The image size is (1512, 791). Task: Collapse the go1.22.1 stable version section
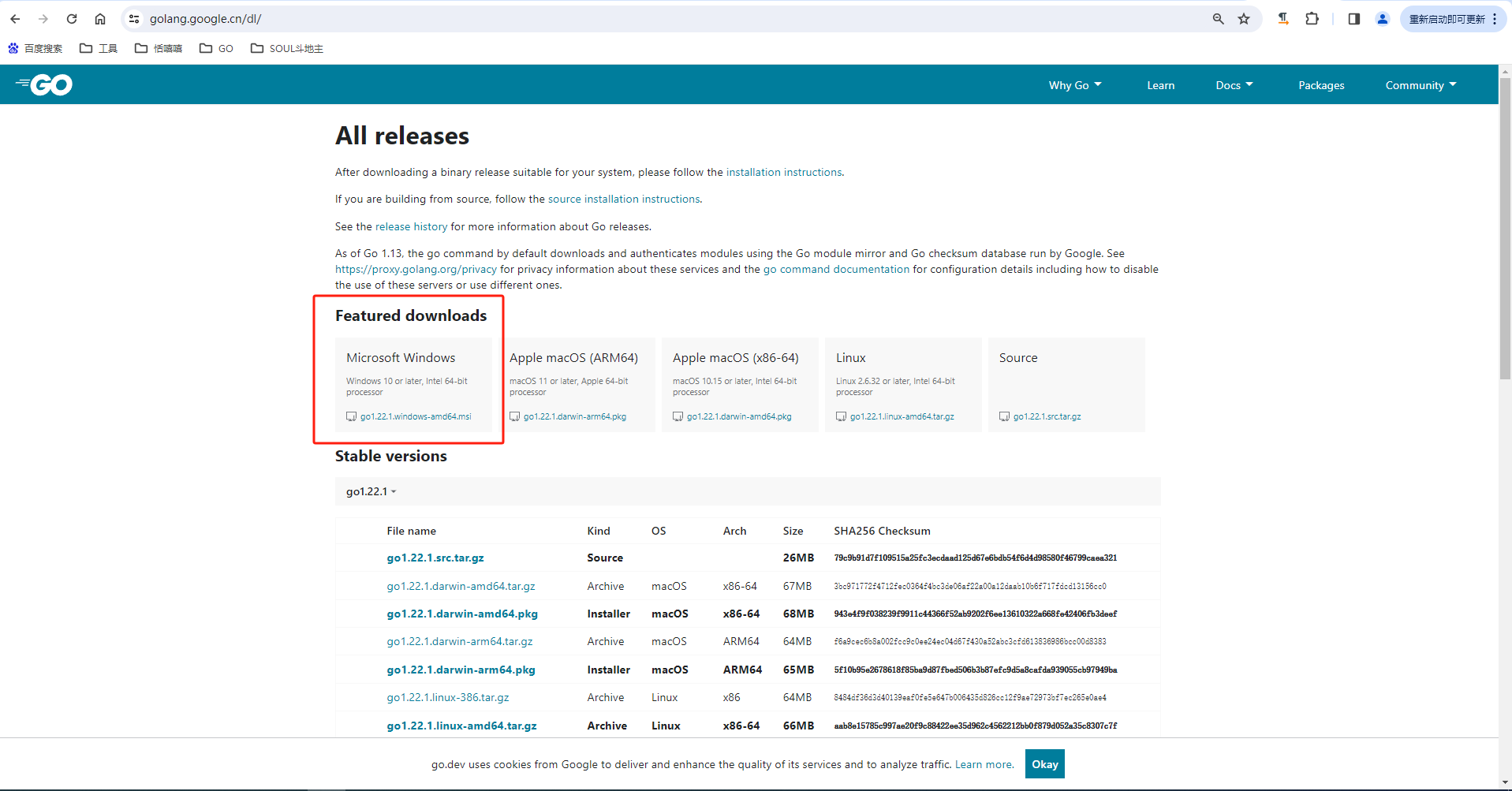[371, 491]
